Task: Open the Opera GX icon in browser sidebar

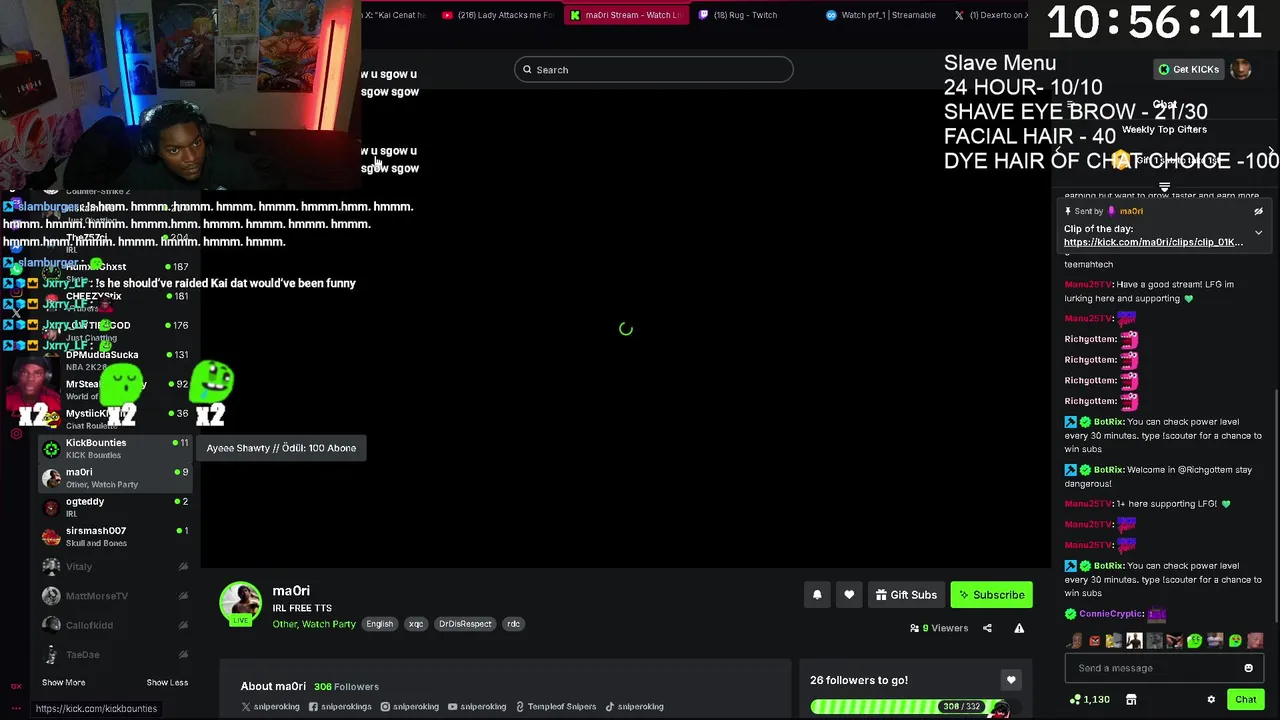Action: [x=15, y=686]
